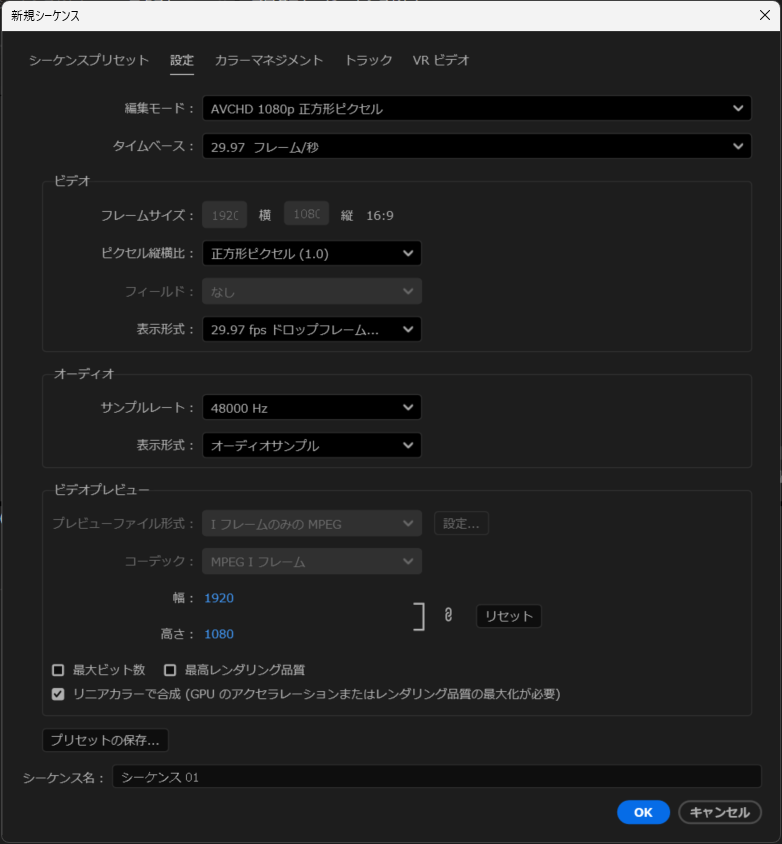This screenshot has height=844, width=782.
Task: Click the プレビューファイル形式 dropdown
Action: pos(312,524)
